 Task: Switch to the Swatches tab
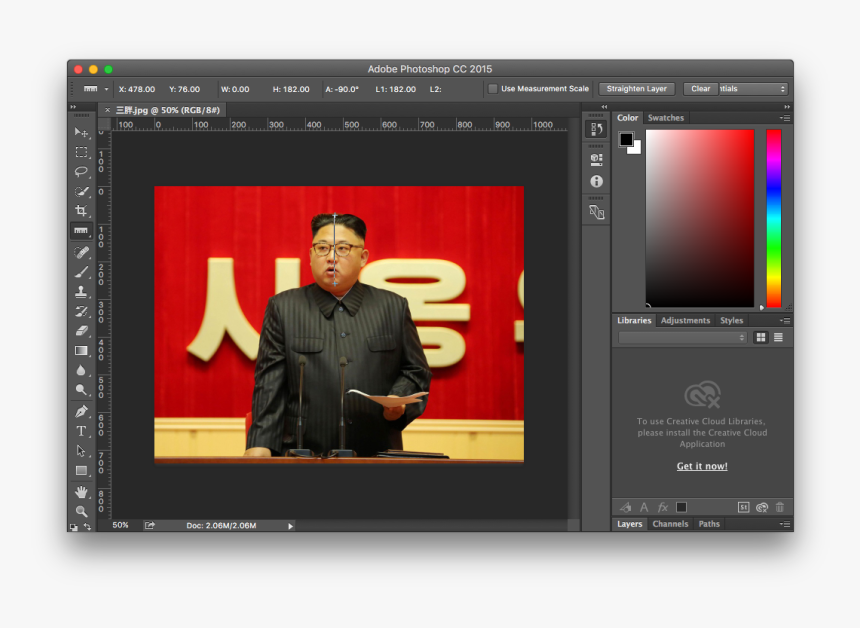coord(665,118)
